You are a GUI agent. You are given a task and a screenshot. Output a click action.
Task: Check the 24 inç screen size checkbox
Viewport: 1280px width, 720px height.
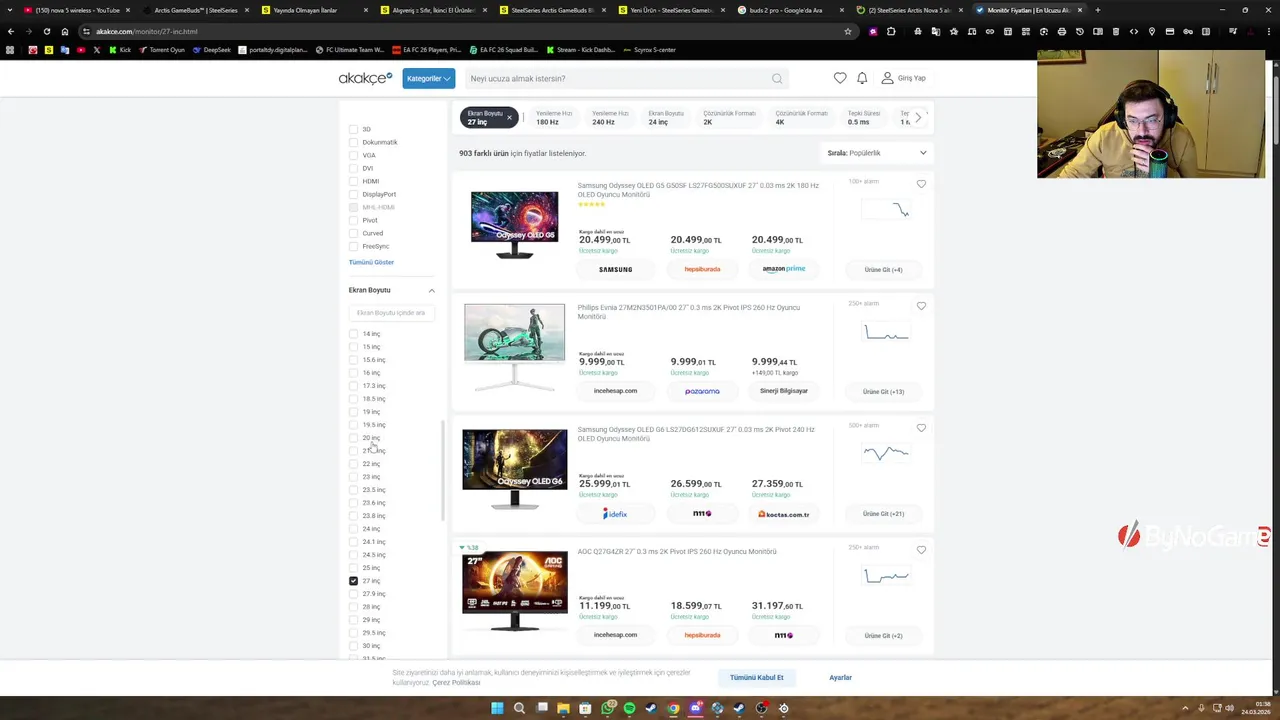click(x=353, y=529)
